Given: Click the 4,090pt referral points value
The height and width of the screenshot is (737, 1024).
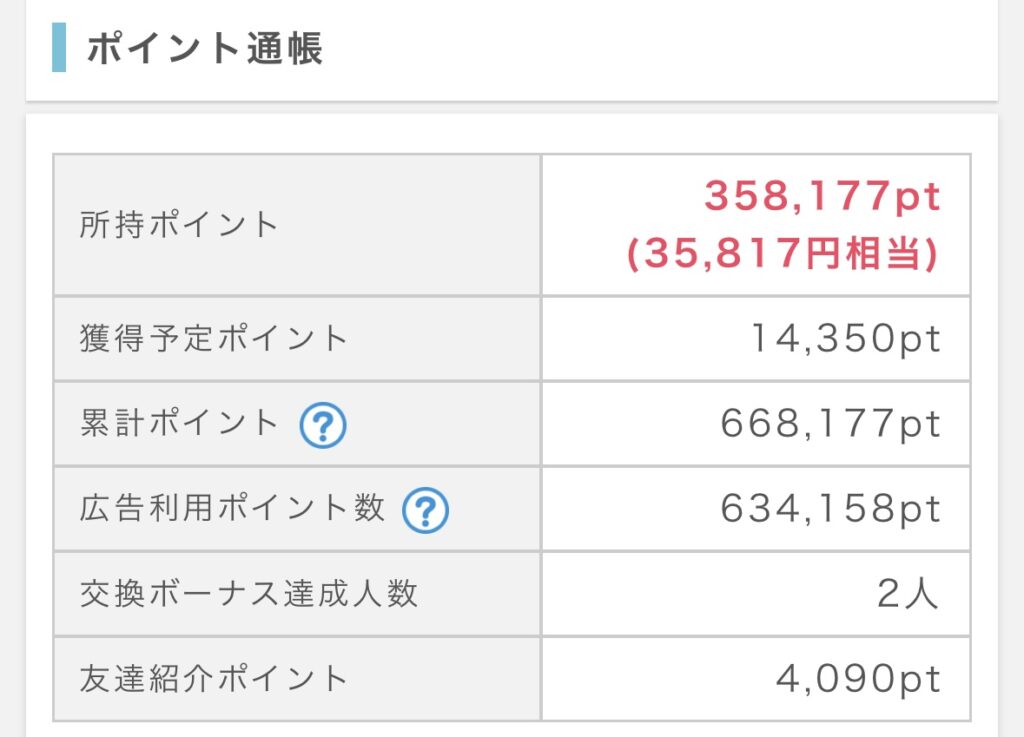Looking at the screenshot, I should pyautogui.click(x=858, y=679).
